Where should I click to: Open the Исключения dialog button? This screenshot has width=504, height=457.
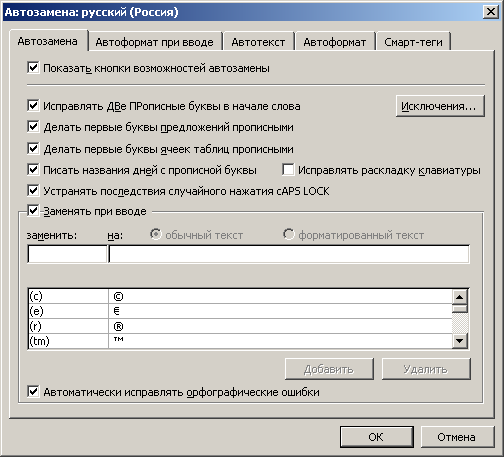click(440, 106)
